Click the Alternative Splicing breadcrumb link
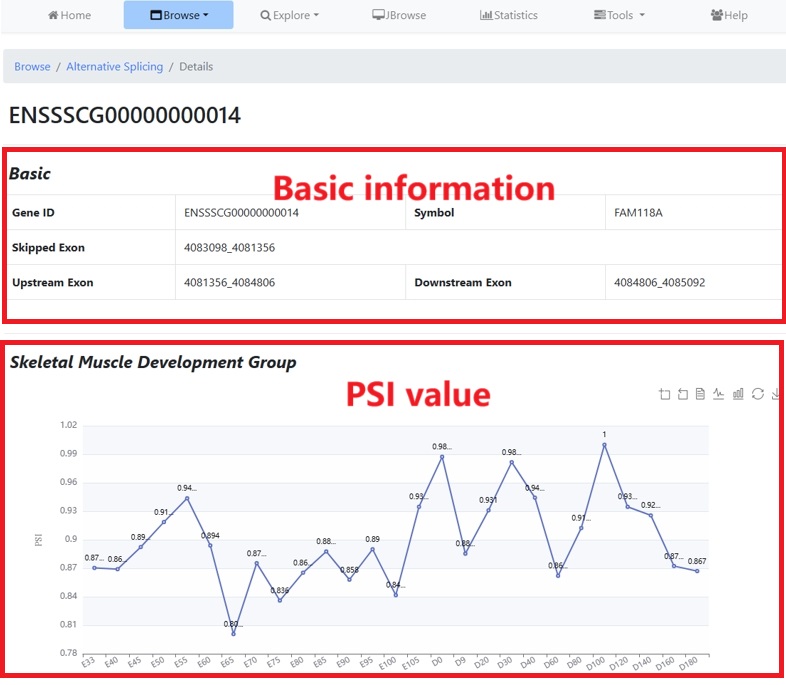This screenshot has width=786, height=685. 114,66
